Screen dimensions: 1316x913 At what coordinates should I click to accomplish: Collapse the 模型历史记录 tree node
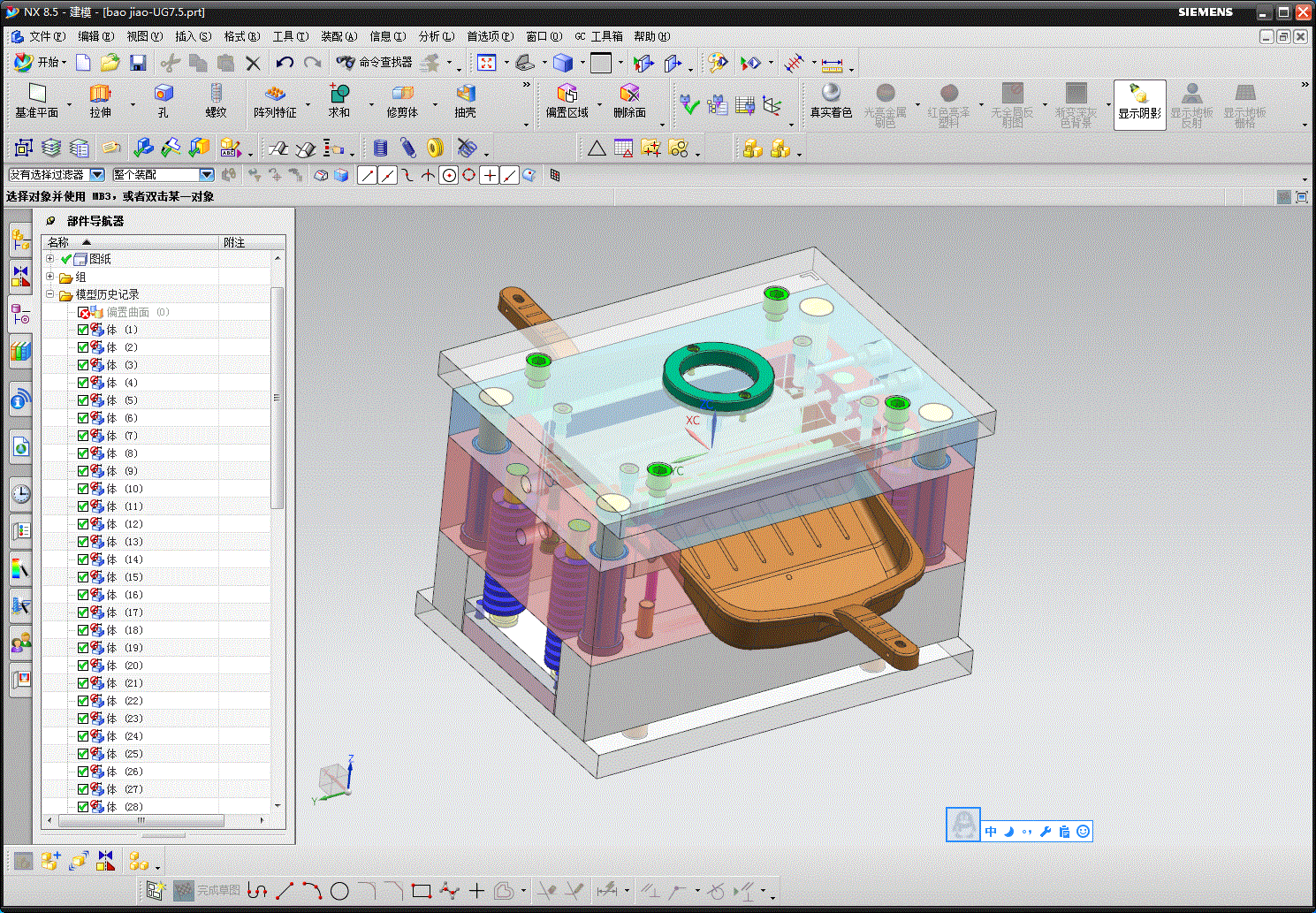(x=50, y=294)
